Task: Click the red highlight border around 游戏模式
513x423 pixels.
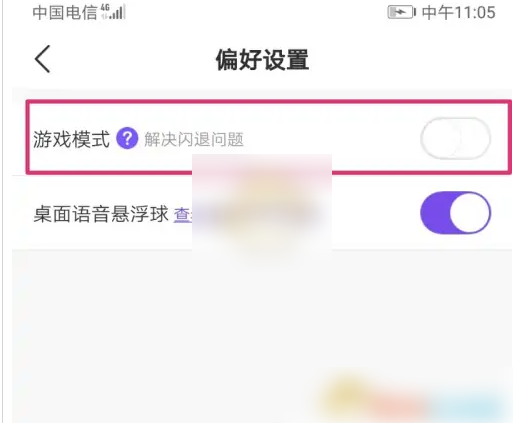Action: pos(269,101)
